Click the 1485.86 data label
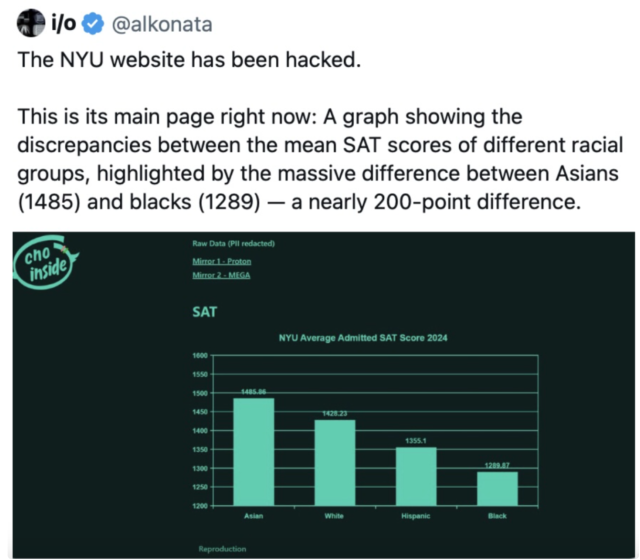Screen dimensions: 640x560 253,392
